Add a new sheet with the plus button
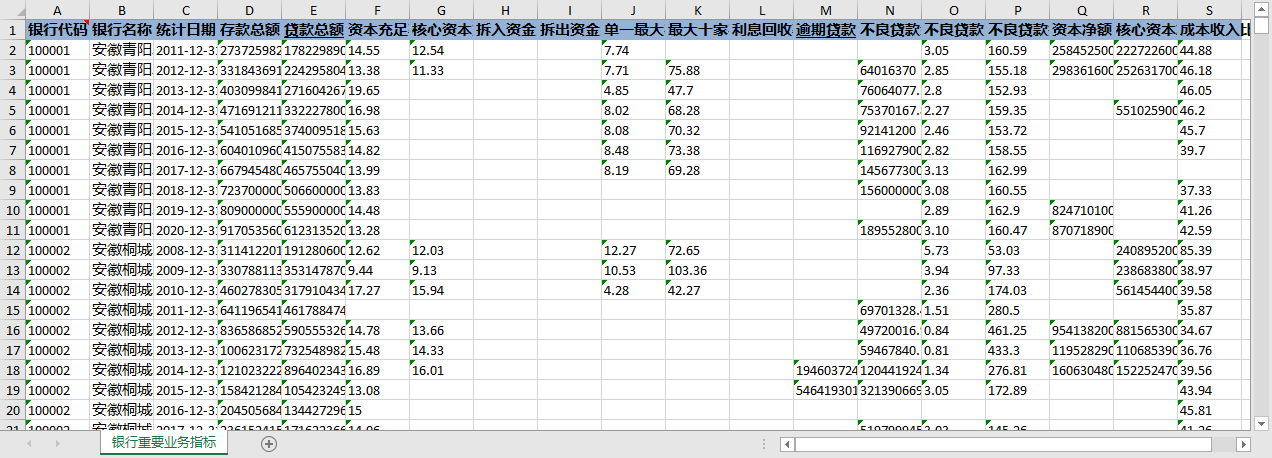1272x458 pixels. pos(268,443)
